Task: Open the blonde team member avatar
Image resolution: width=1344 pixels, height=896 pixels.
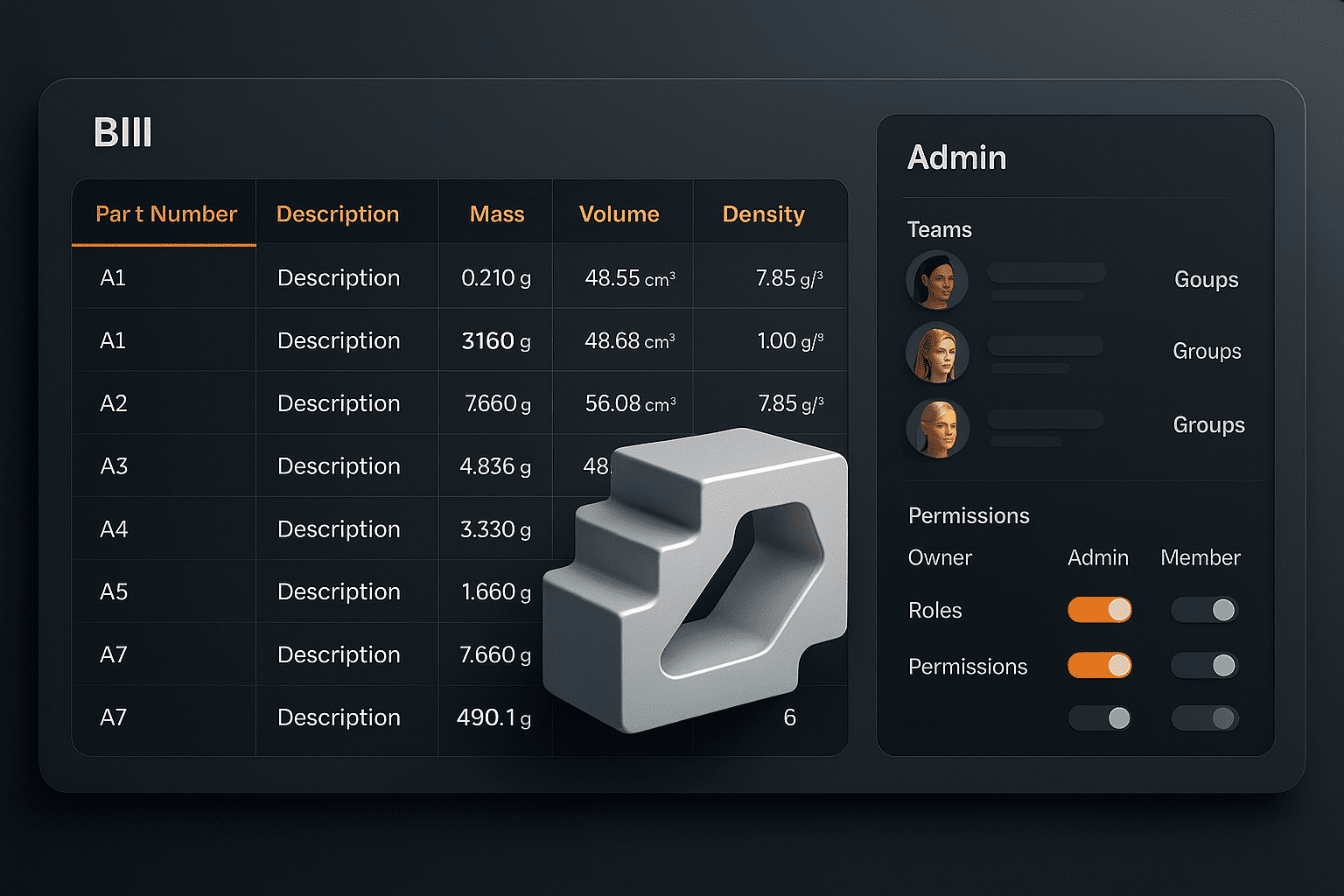Action: click(937, 428)
